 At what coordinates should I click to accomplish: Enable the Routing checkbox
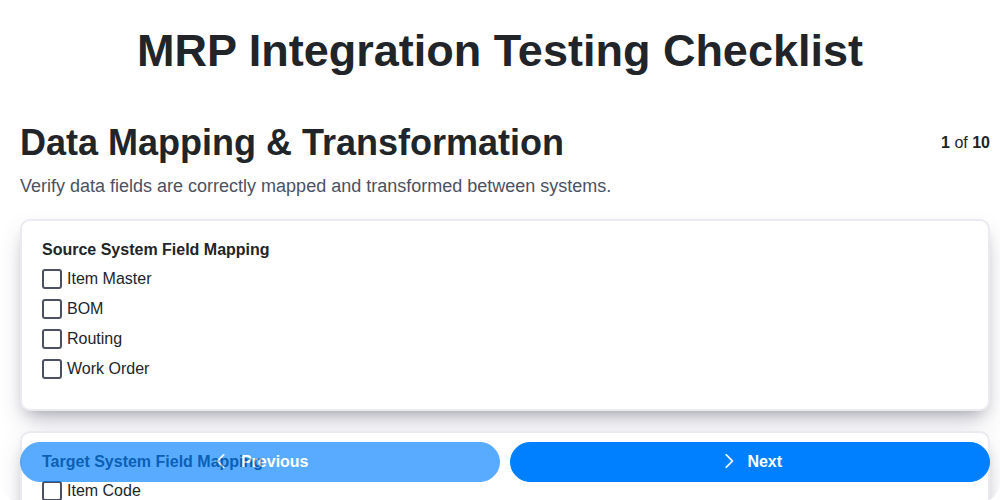tap(52, 339)
